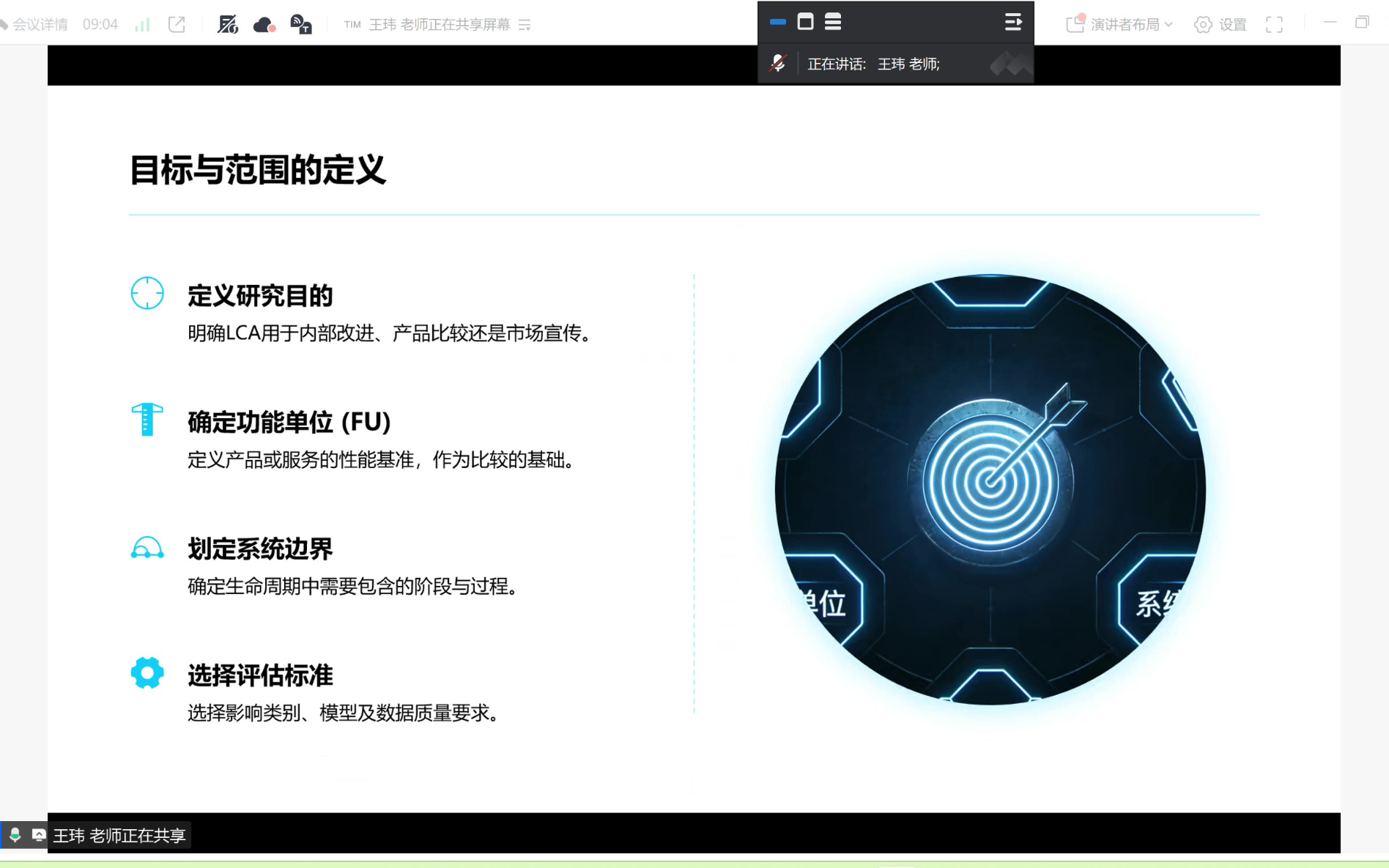The height and width of the screenshot is (868, 1389).
Task: Click the 王玮 老师正在共享 label
Action: [119, 835]
